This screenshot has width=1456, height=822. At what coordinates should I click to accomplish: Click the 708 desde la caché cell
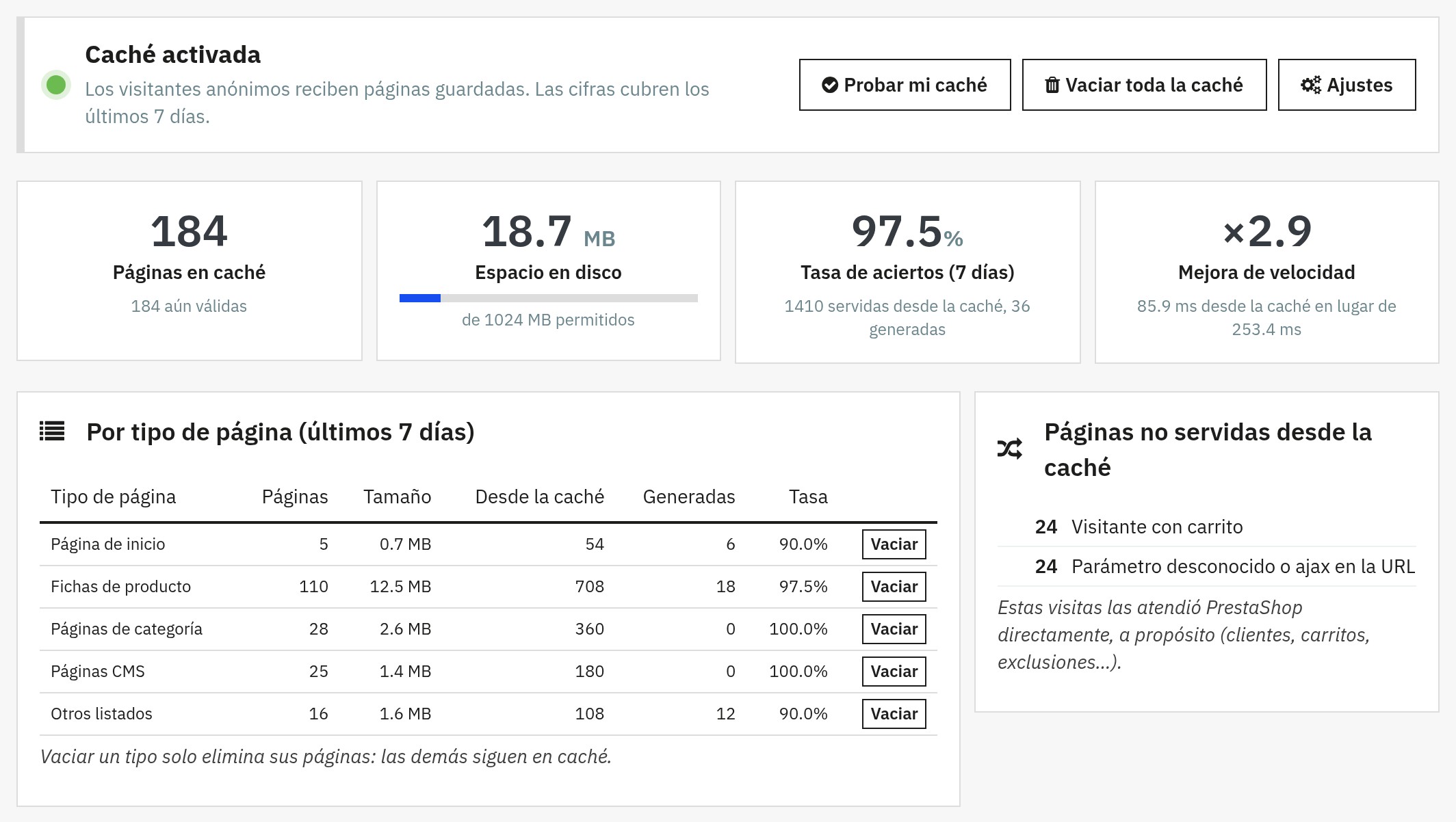[x=589, y=587]
